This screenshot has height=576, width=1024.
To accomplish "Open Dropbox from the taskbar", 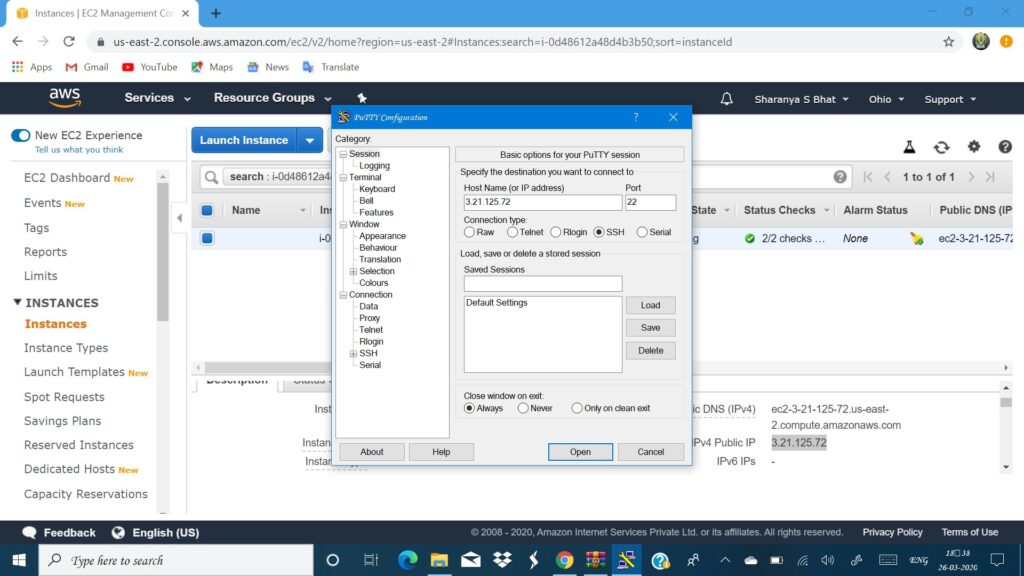I will pos(502,560).
